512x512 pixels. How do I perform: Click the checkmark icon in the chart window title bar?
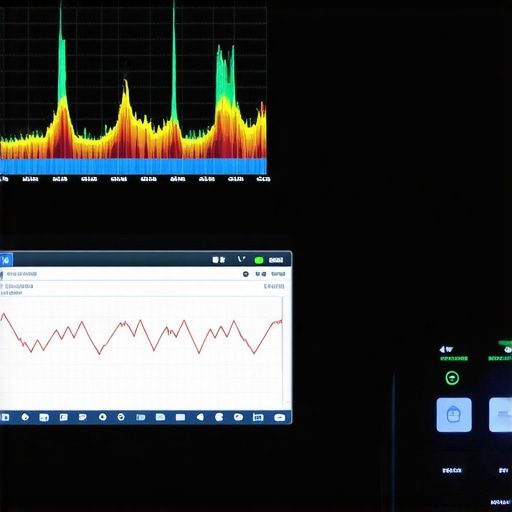(242, 259)
